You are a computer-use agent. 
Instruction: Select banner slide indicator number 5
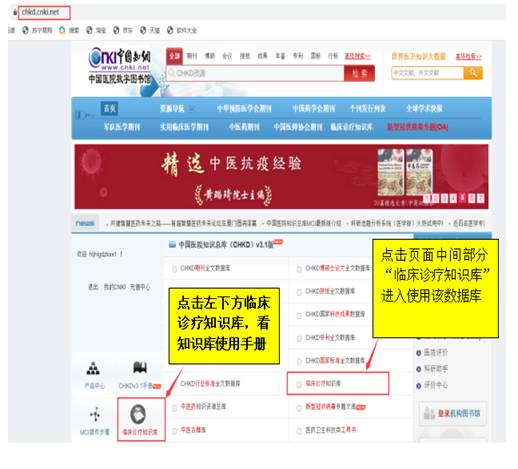coord(462,198)
